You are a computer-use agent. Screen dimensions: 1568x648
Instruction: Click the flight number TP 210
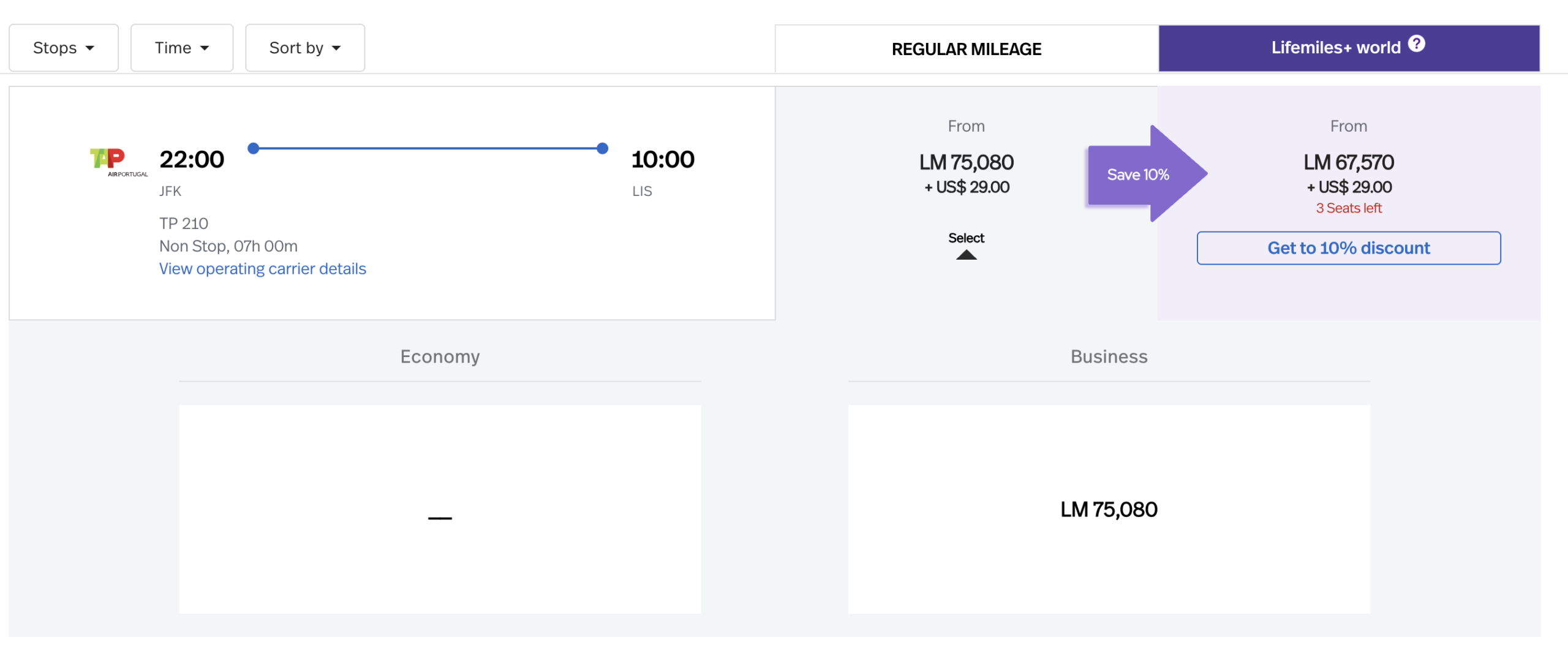184,224
